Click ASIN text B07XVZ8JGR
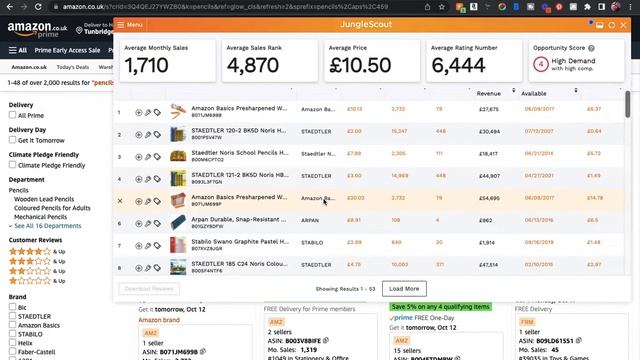The width and height of the screenshot is (640, 360). (x=207, y=249)
